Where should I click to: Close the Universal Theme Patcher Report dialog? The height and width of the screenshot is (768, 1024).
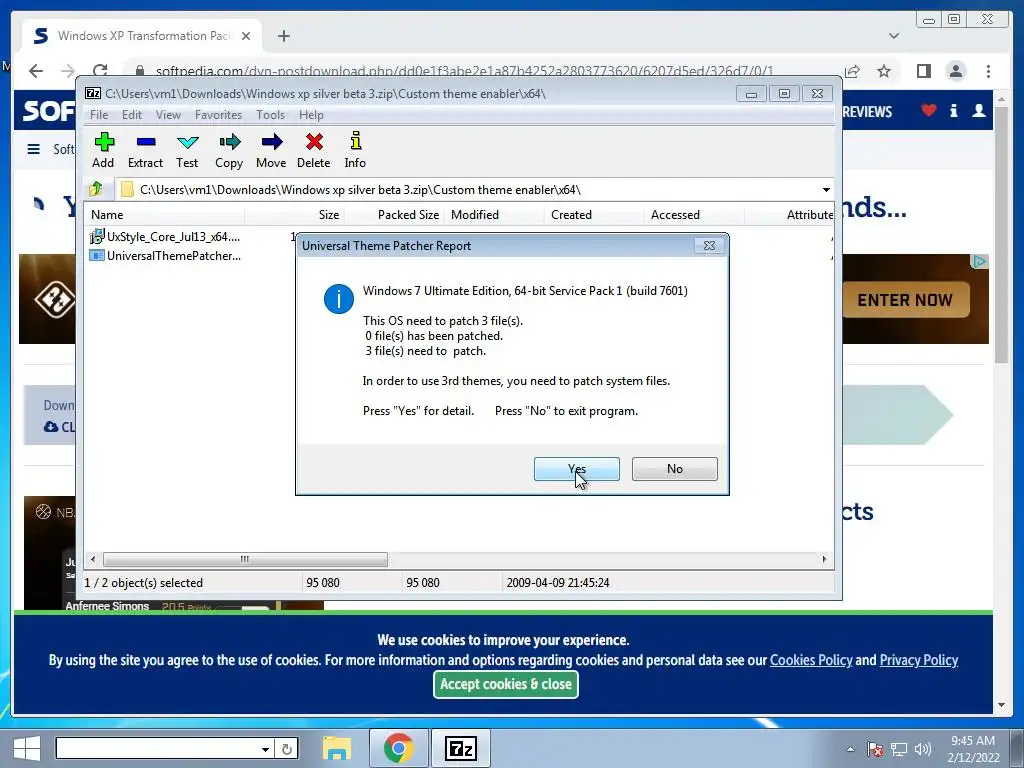point(709,246)
